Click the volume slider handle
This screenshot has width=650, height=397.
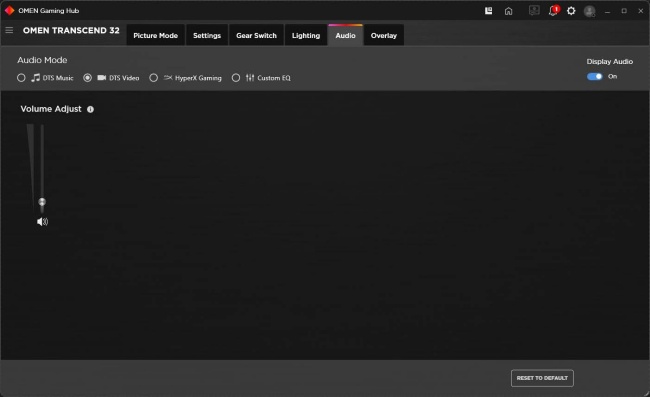(42, 202)
